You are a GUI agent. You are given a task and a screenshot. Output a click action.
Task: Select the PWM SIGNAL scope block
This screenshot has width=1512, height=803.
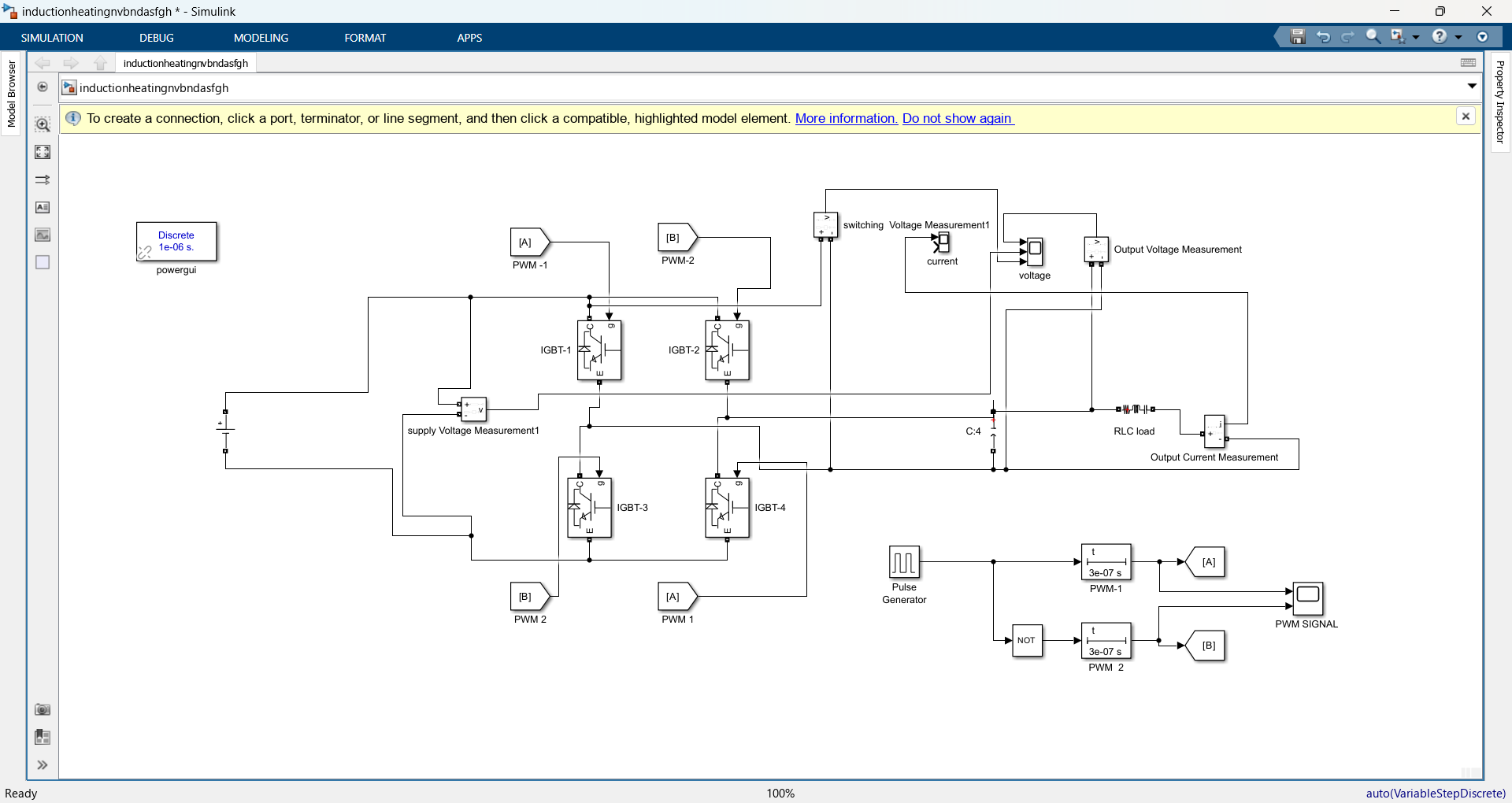coord(1308,599)
